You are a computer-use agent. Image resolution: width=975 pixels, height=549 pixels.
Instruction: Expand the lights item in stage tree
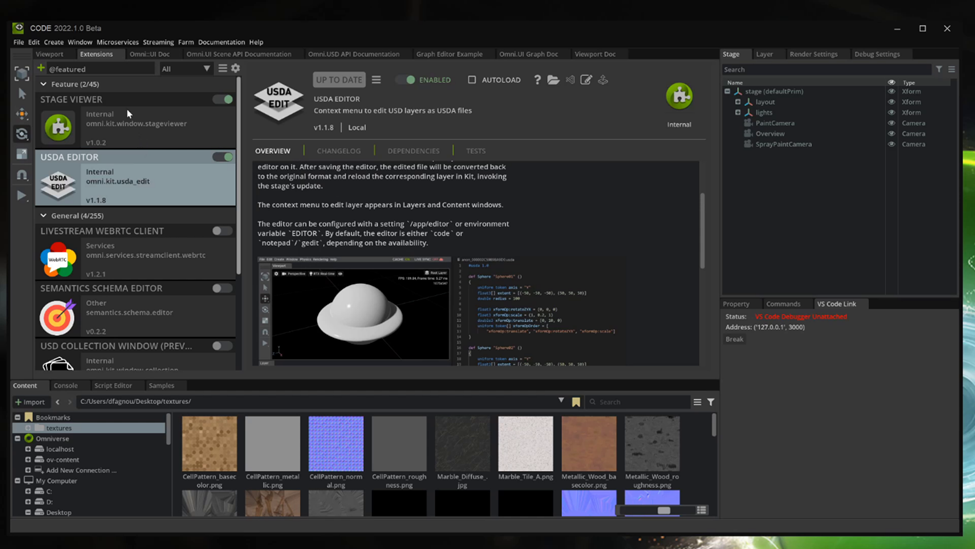click(x=738, y=113)
